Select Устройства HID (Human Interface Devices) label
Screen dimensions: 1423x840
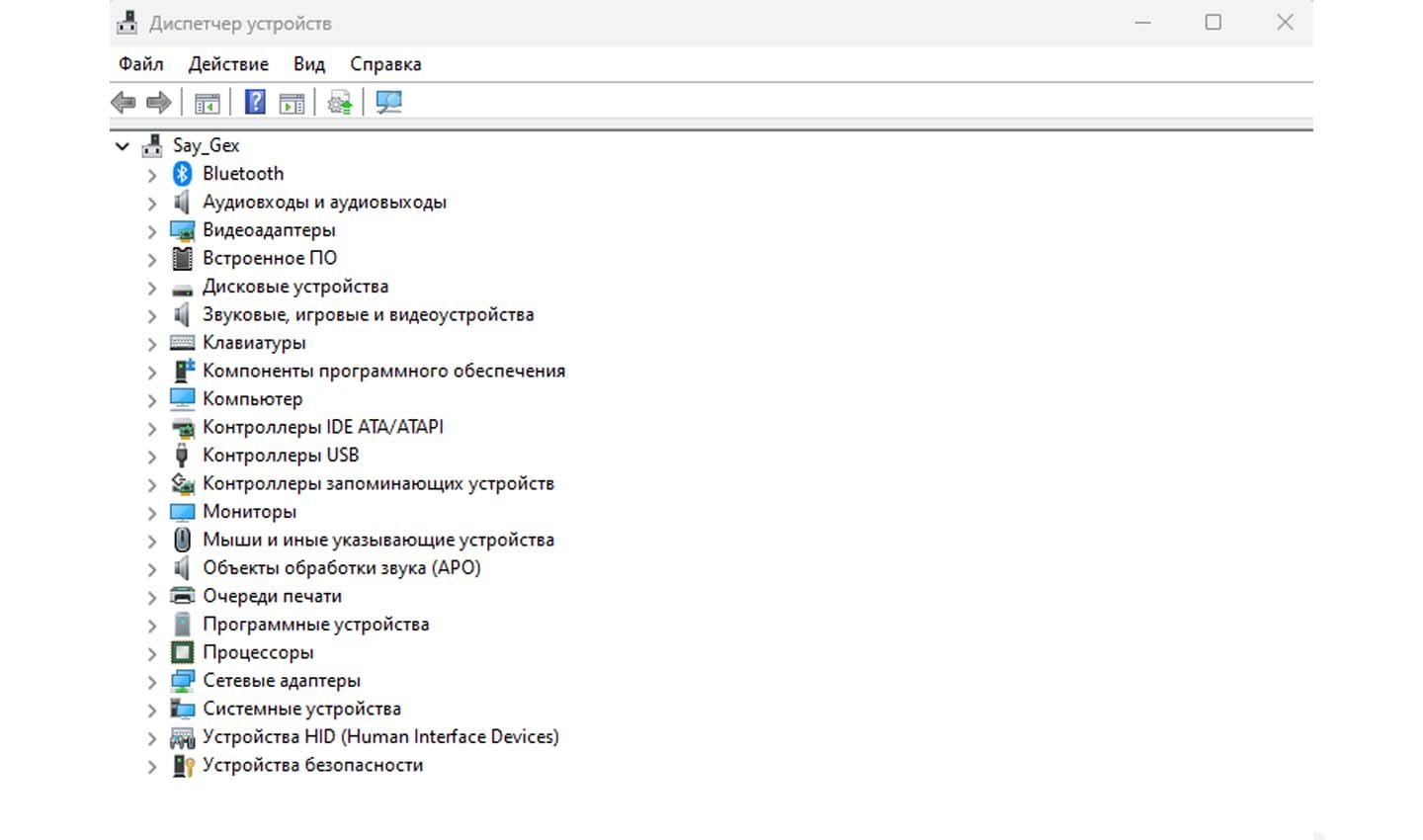[380, 737]
